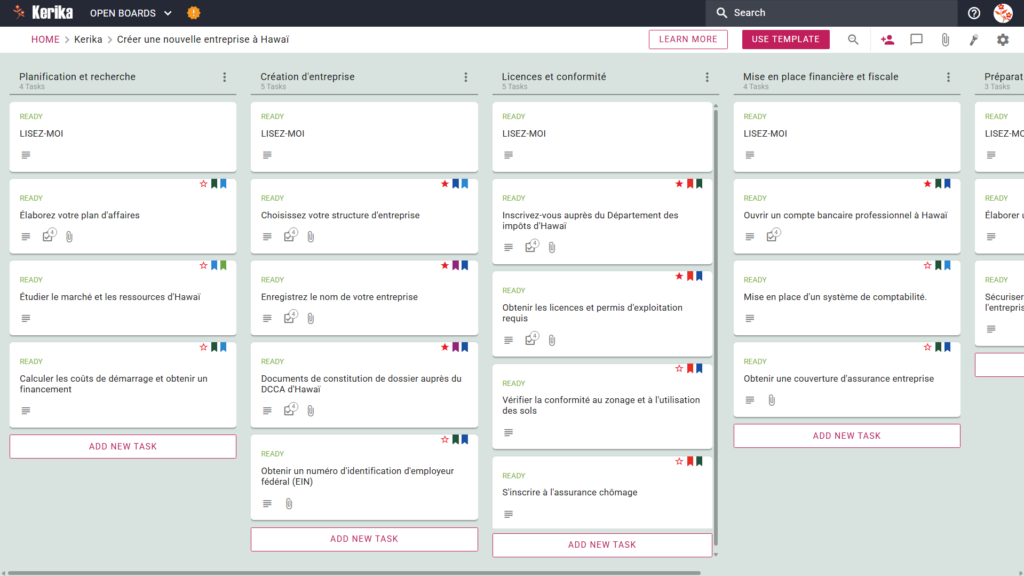Add new task in Planification et recherche
Screen dimensions: 1024x576
[123, 447]
